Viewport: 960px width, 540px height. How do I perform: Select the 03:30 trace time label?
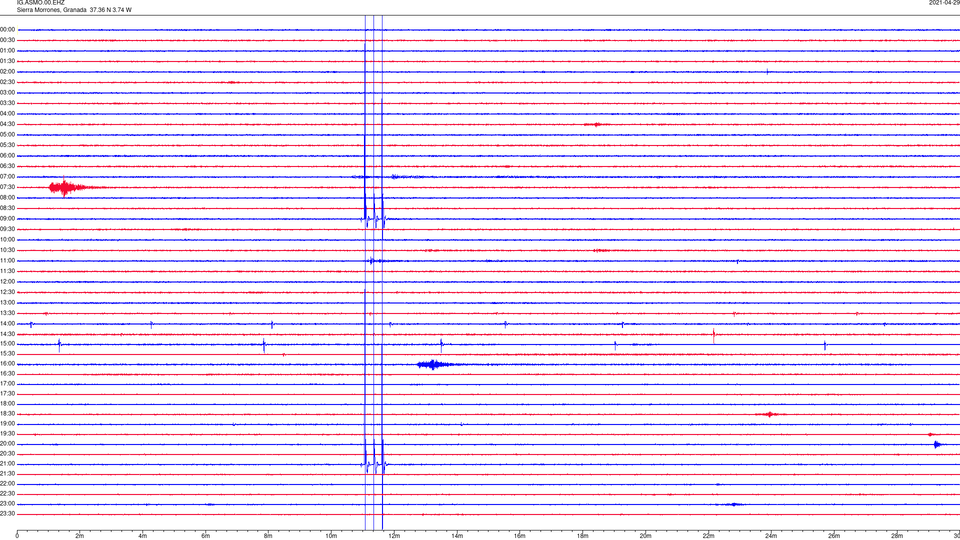[x=7, y=103]
